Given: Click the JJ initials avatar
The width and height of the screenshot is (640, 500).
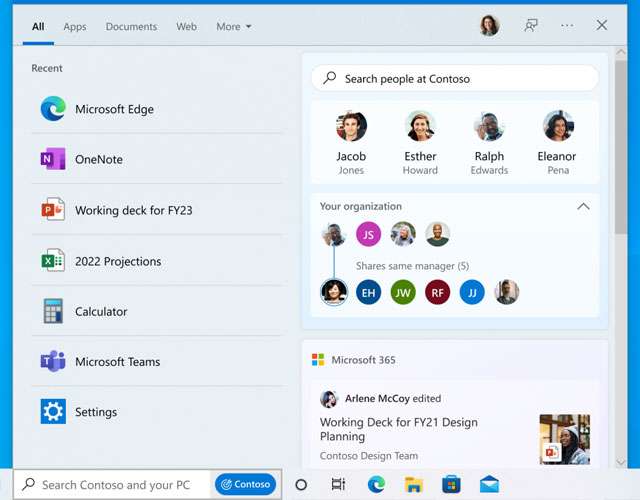Looking at the screenshot, I should tap(472, 292).
